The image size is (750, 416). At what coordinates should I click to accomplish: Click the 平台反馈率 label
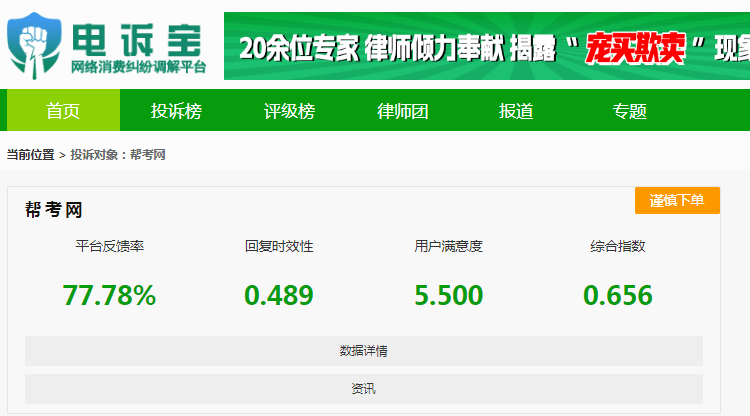[x=110, y=246]
